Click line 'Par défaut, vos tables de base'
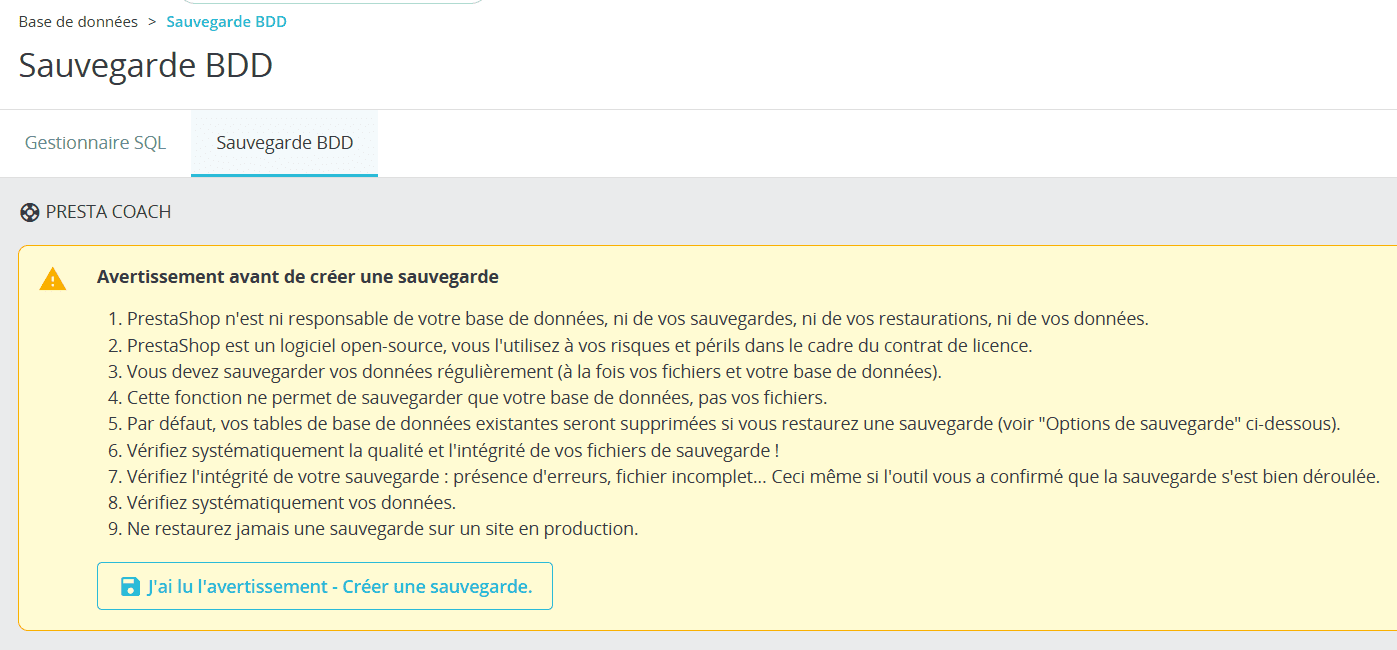1397x650 pixels. coord(733,424)
